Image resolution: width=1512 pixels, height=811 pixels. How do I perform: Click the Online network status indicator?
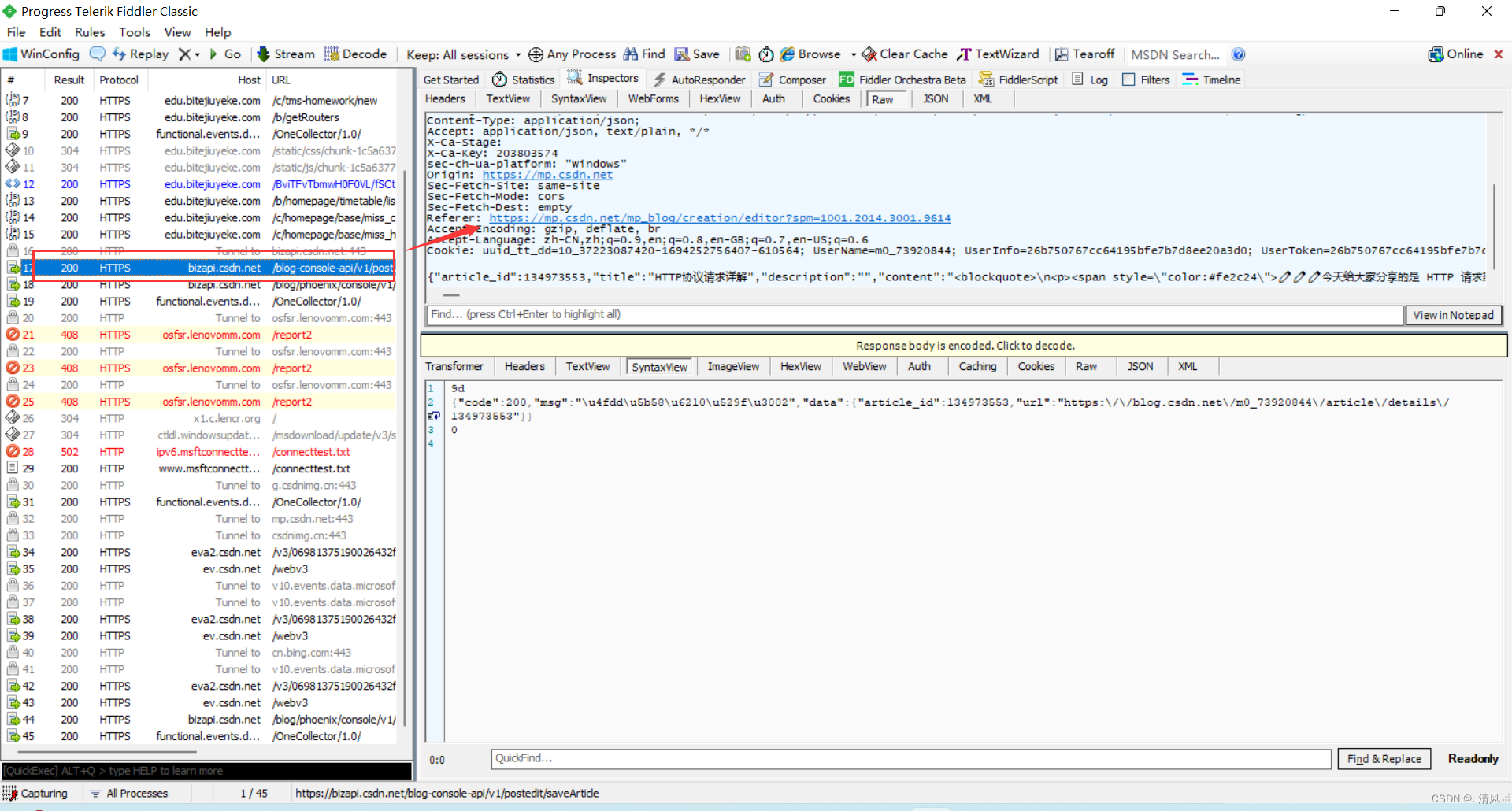[1456, 54]
